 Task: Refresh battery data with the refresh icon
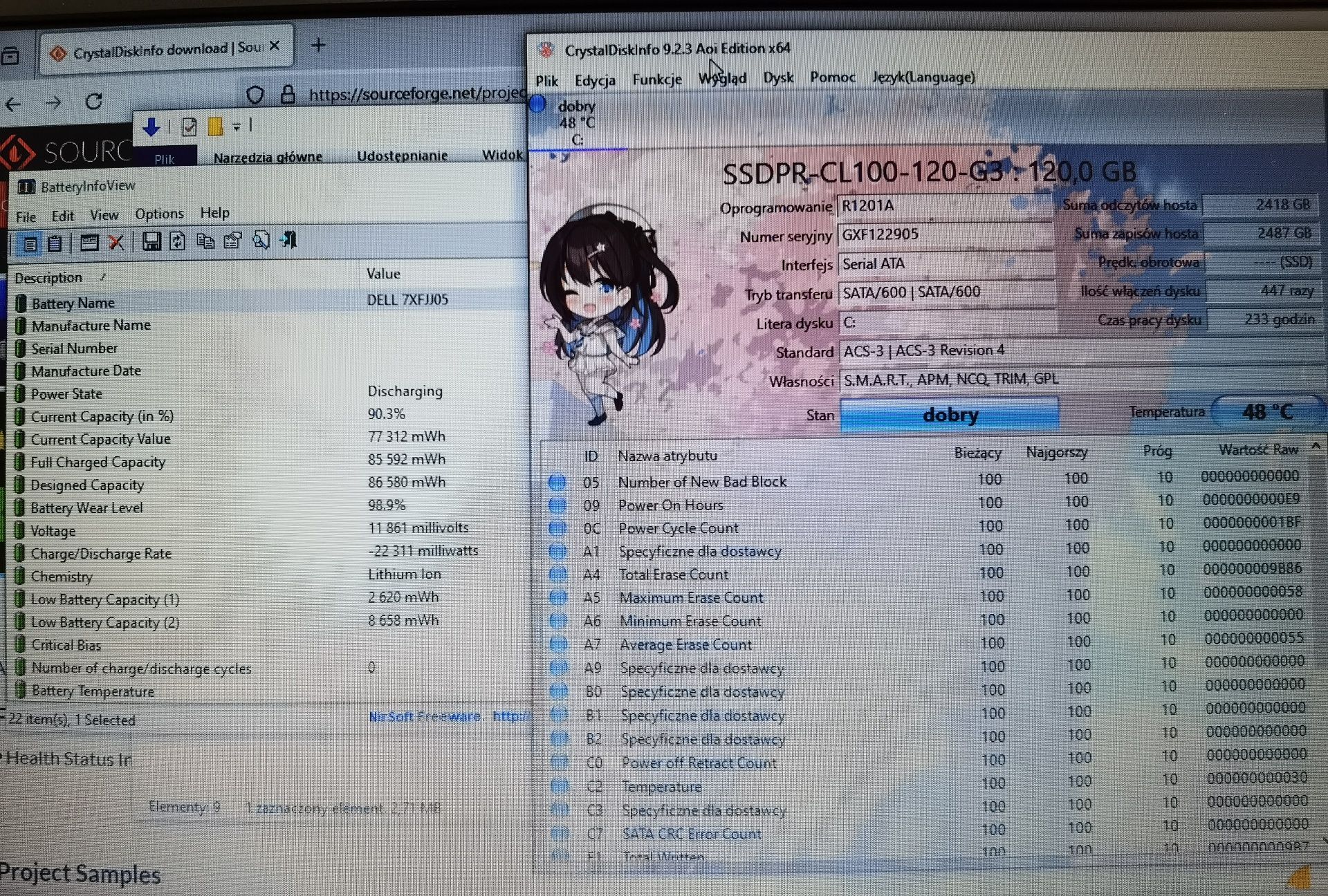pyautogui.click(x=178, y=241)
